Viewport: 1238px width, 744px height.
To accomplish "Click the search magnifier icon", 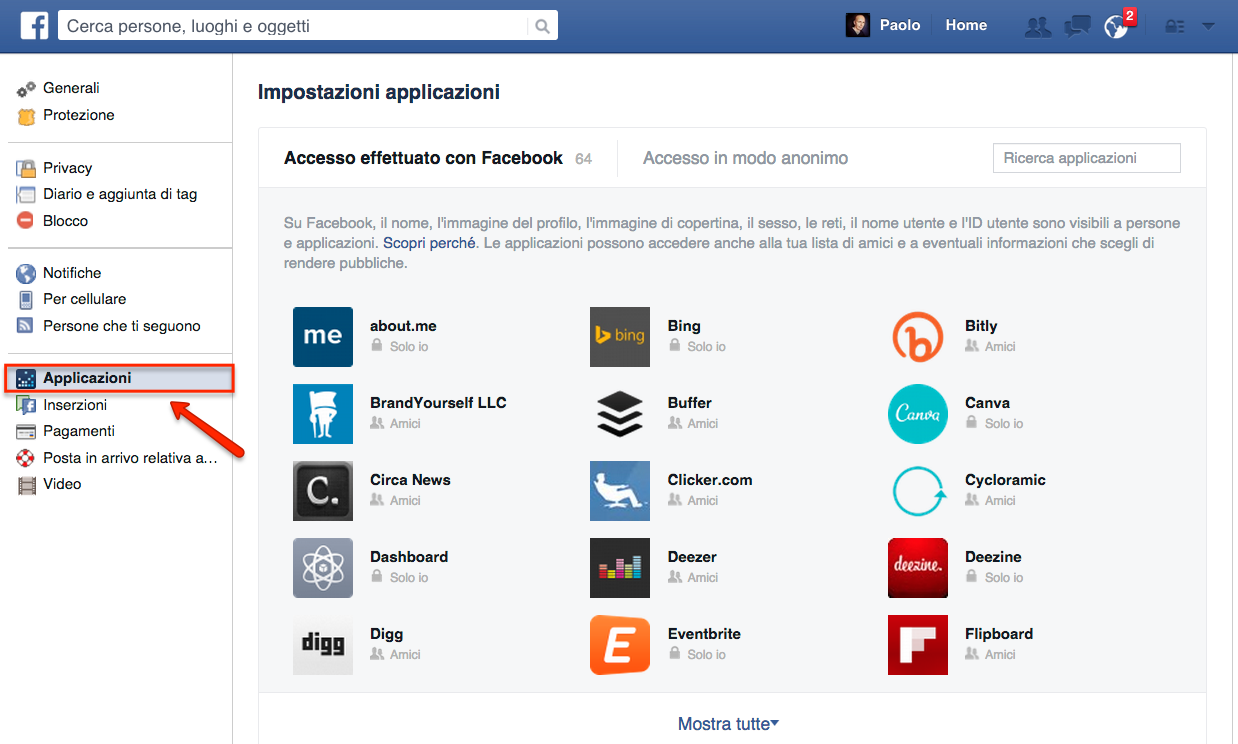I will (x=542, y=26).
